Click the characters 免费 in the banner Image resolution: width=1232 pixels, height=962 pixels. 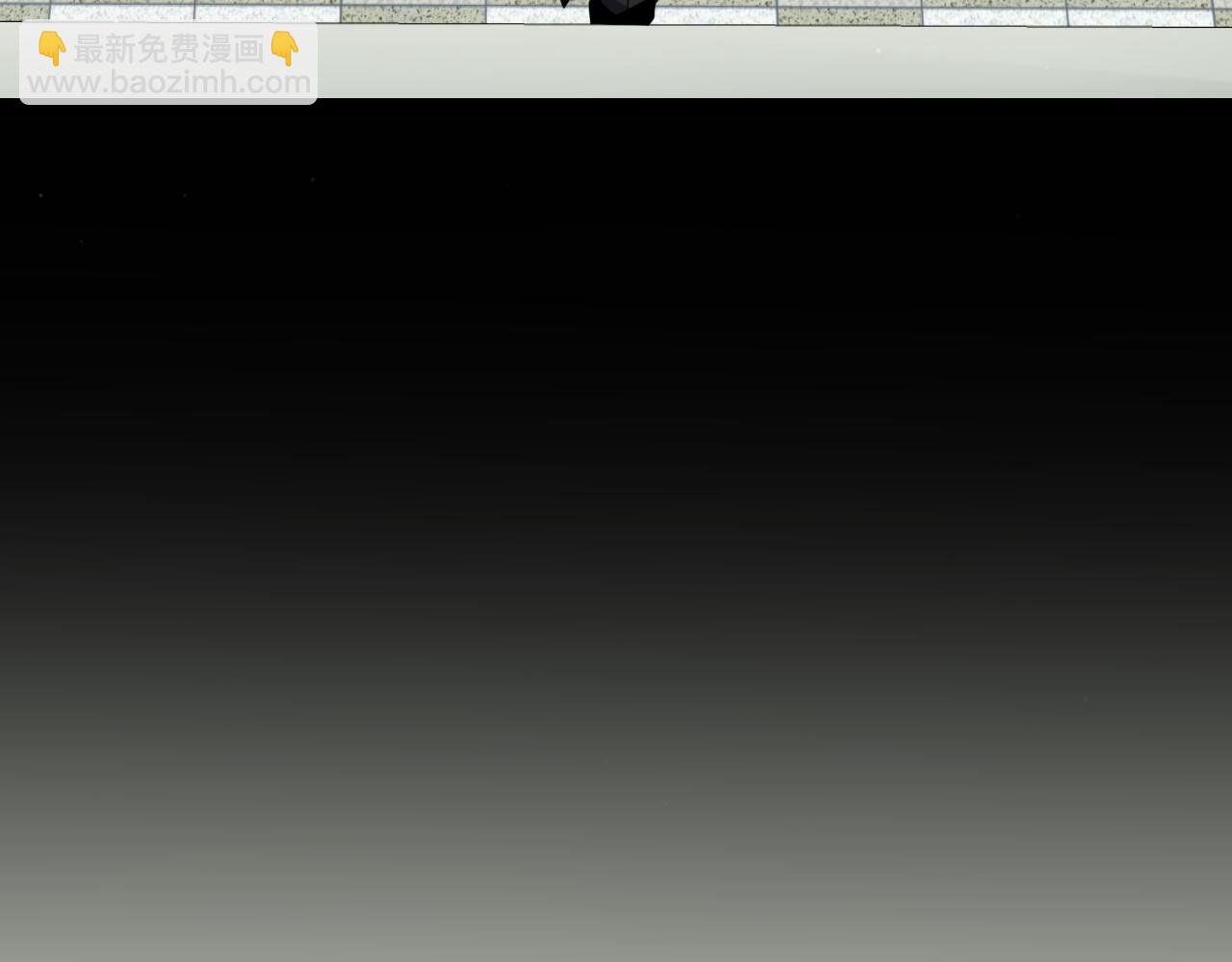coord(169,48)
